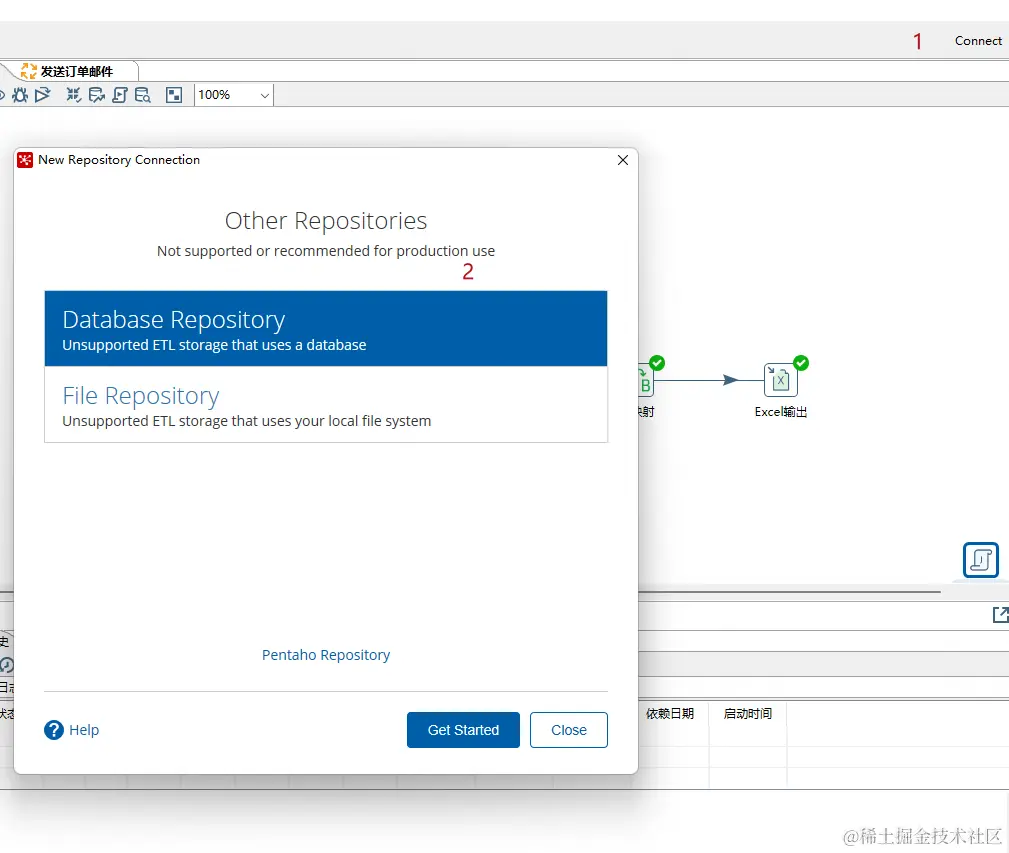Click the Debug transformation bug icon

[x=20, y=95]
